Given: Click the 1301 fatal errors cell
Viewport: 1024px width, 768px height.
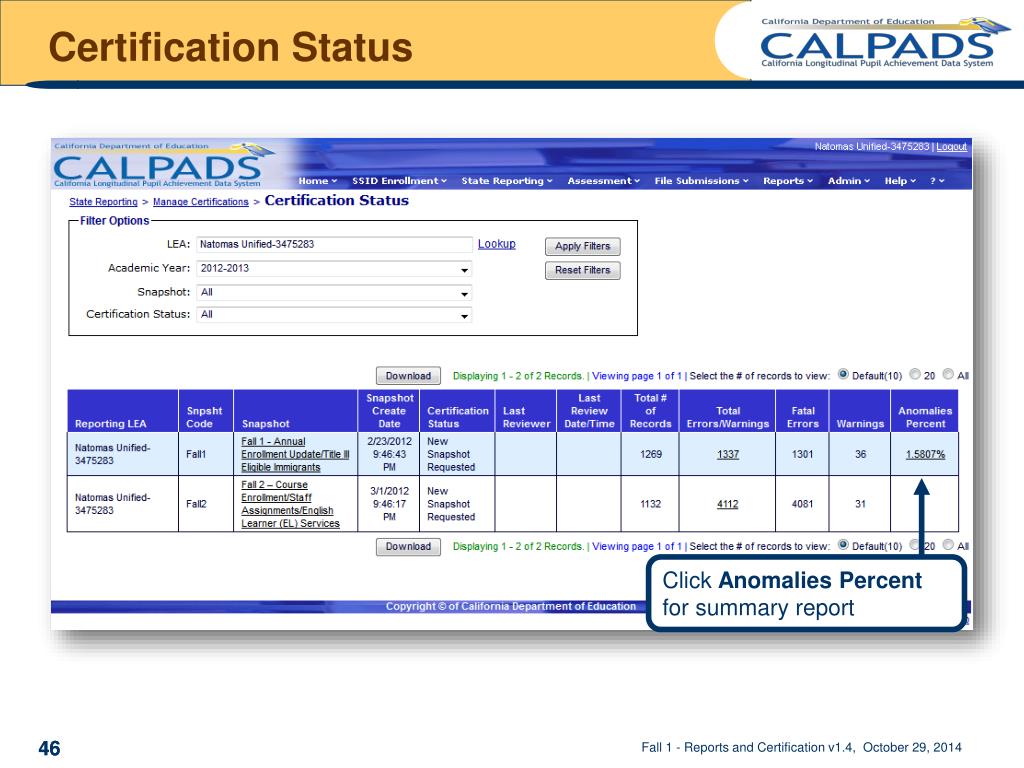Looking at the screenshot, I should click(x=803, y=455).
